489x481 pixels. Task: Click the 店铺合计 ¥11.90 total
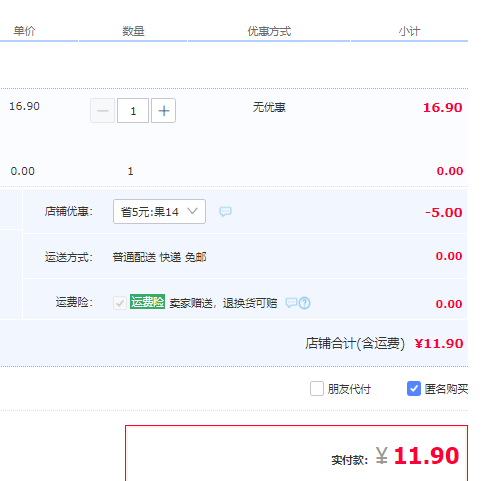[439, 343]
